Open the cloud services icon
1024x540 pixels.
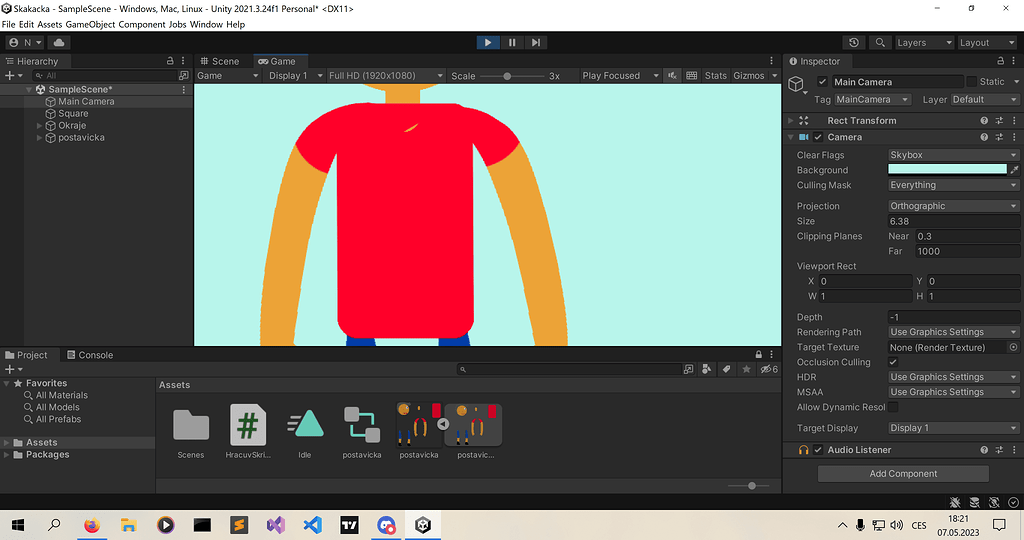coord(58,43)
